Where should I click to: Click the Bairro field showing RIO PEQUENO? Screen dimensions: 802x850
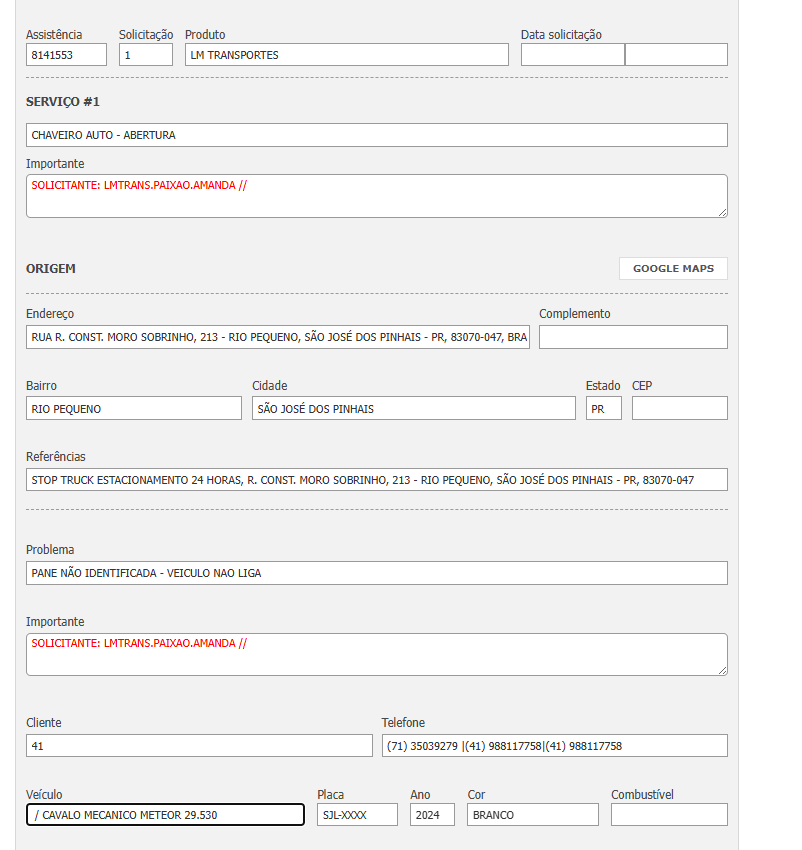tap(134, 408)
